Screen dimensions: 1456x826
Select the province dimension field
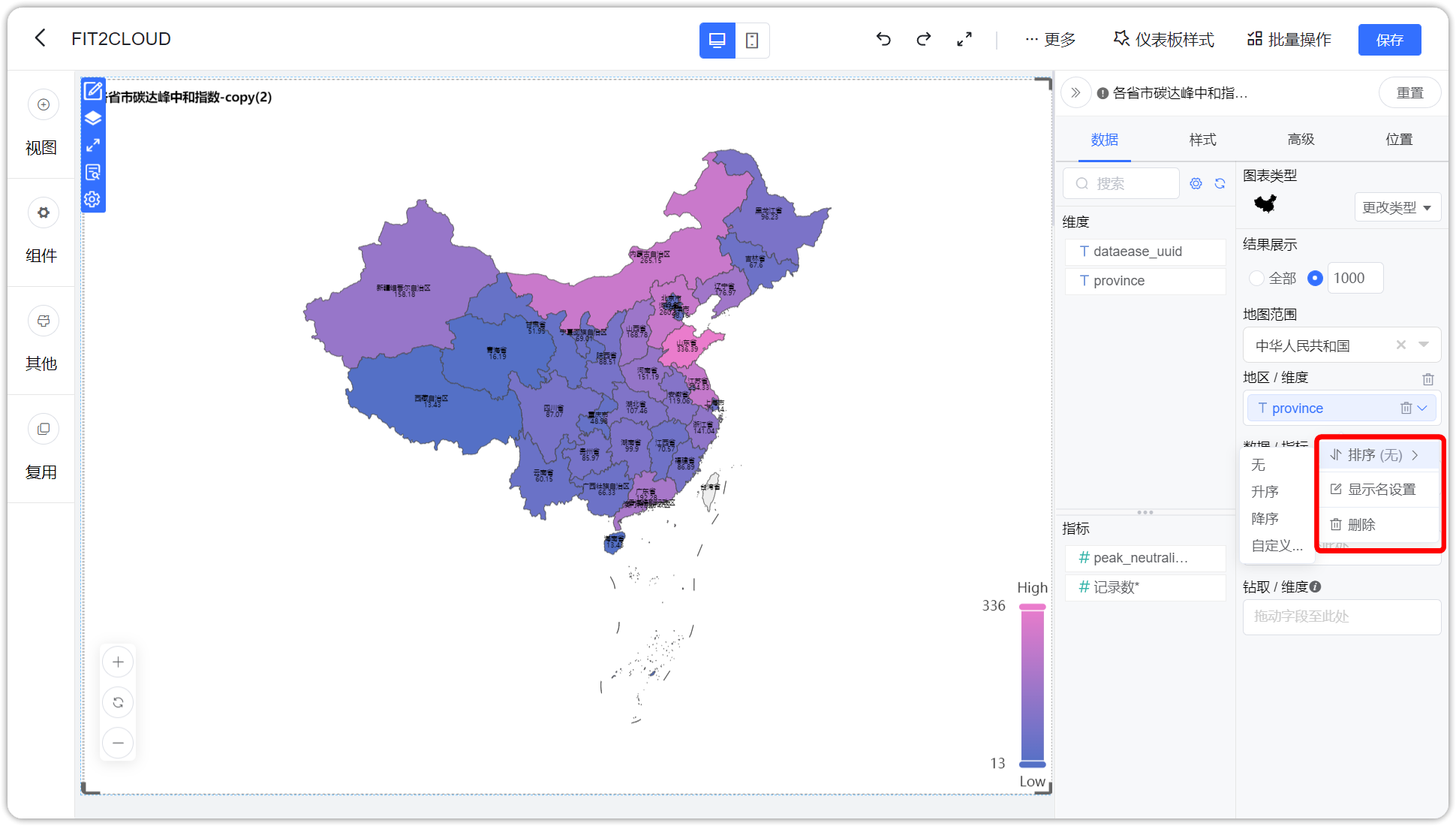point(1145,281)
